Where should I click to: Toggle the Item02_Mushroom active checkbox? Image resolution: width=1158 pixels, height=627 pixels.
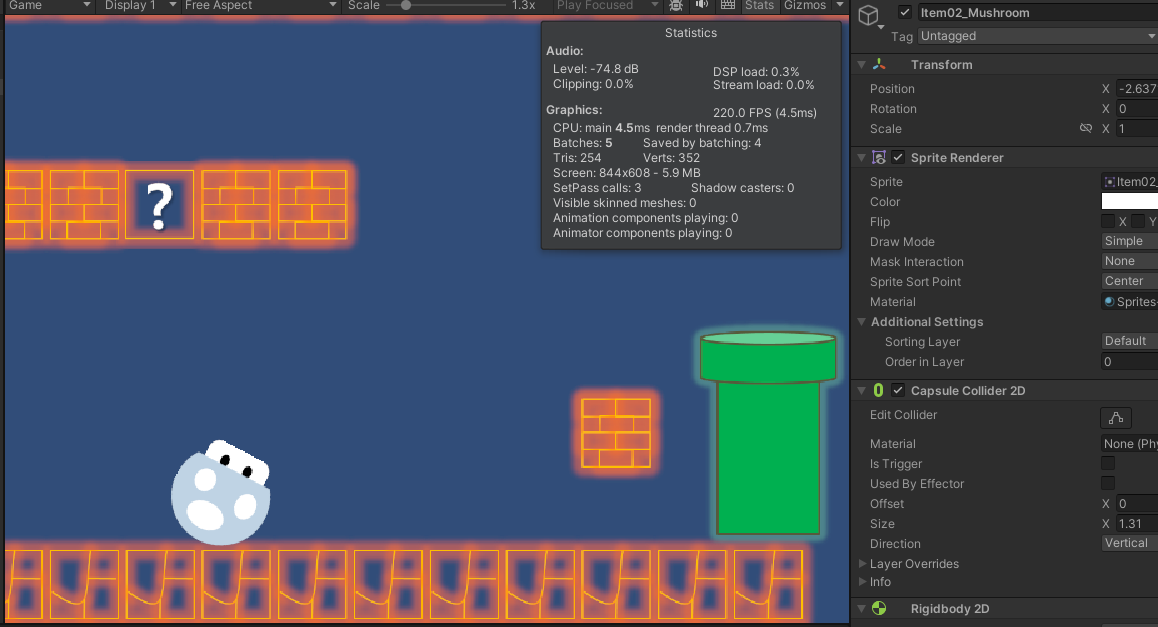(905, 12)
